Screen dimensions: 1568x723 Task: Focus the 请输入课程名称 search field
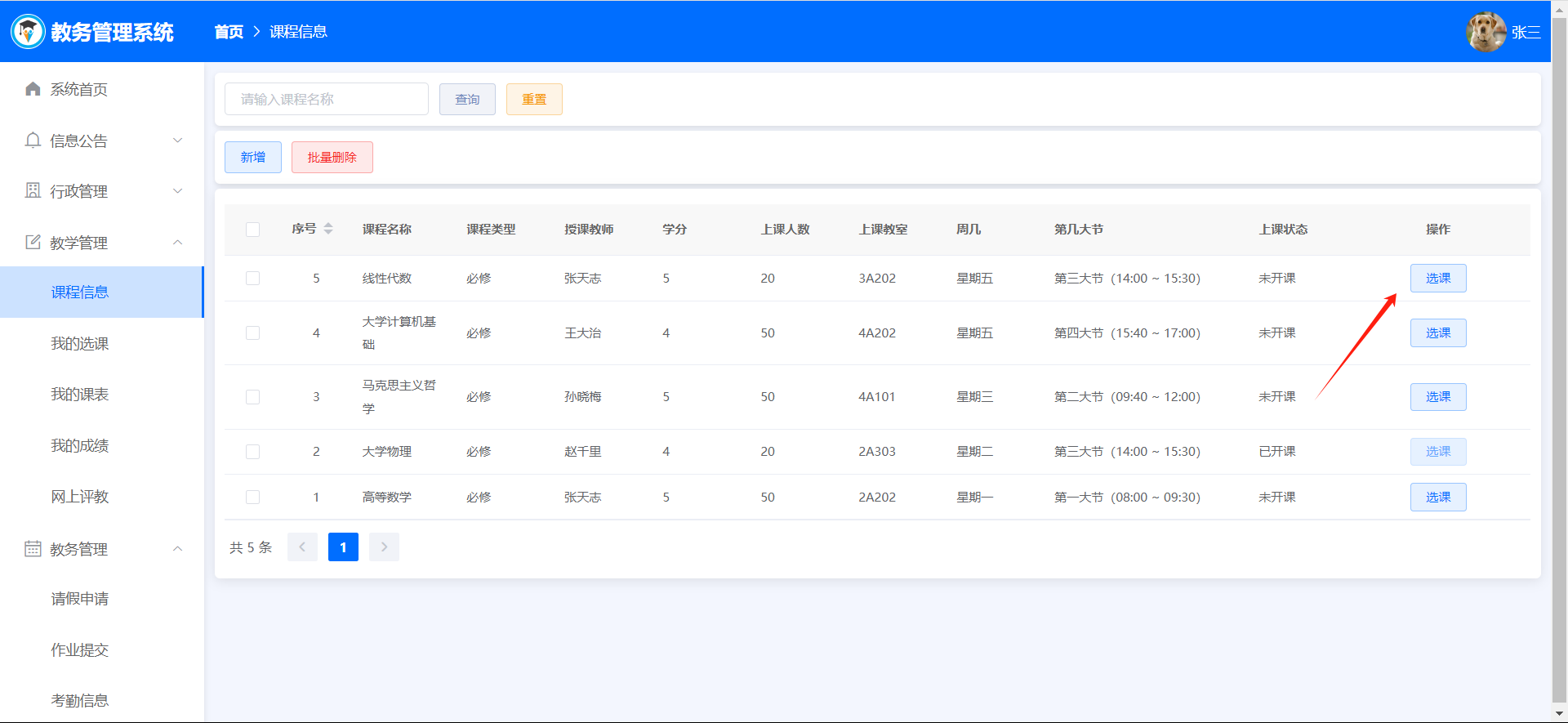point(327,99)
